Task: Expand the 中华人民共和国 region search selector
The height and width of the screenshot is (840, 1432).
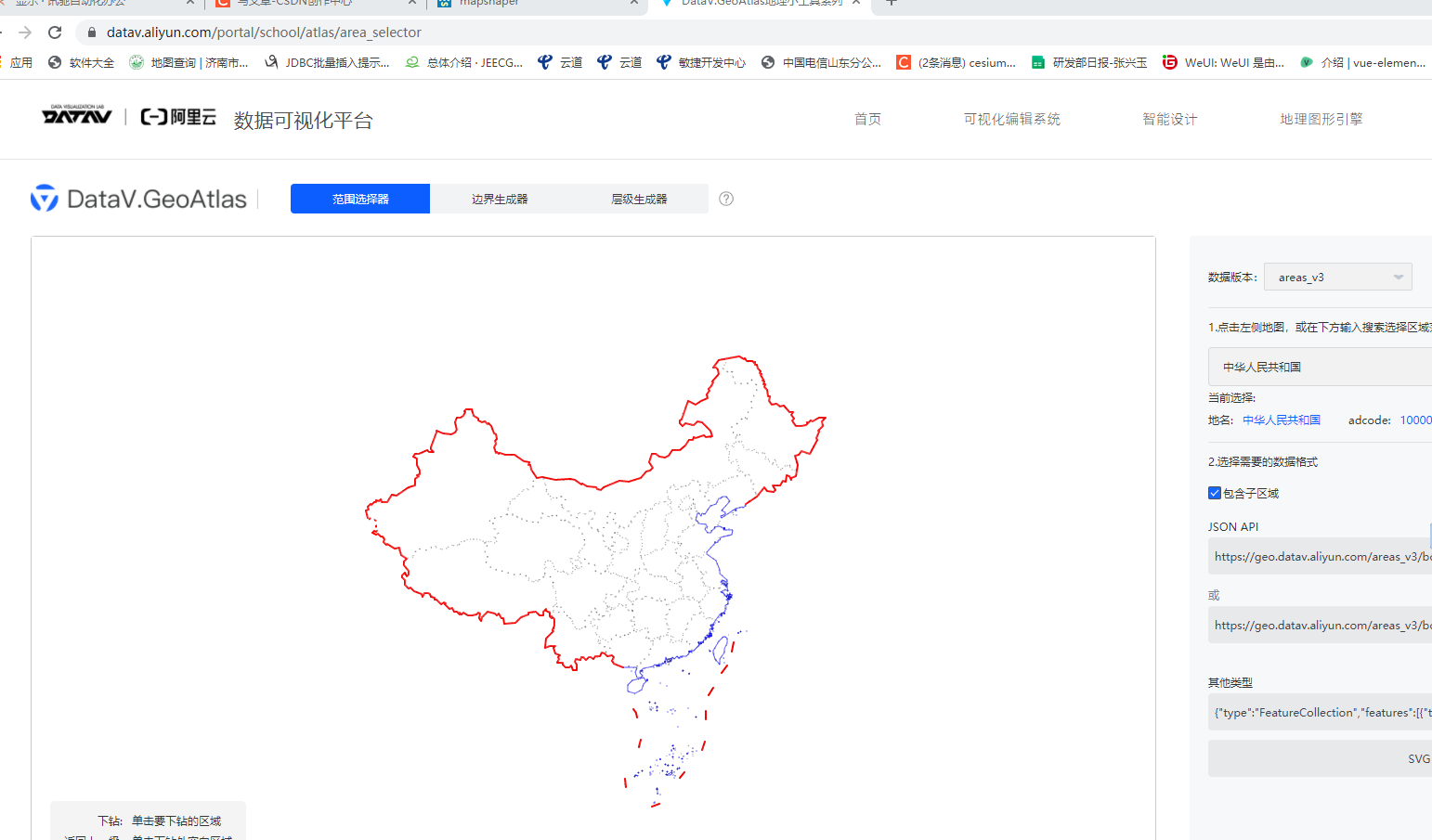Action: pyautogui.click(x=1319, y=366)
